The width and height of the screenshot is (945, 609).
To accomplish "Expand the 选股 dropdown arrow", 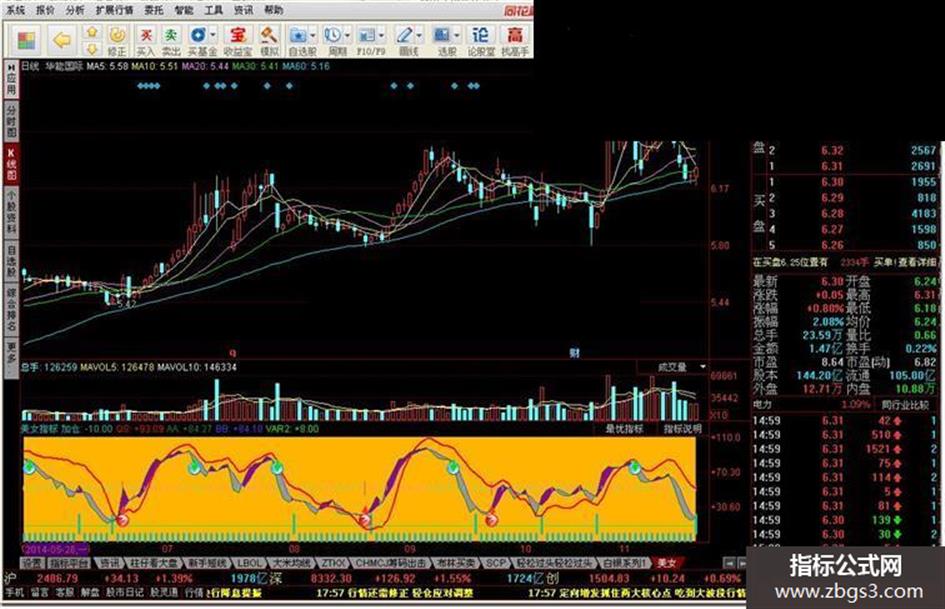I will point(457,36).
